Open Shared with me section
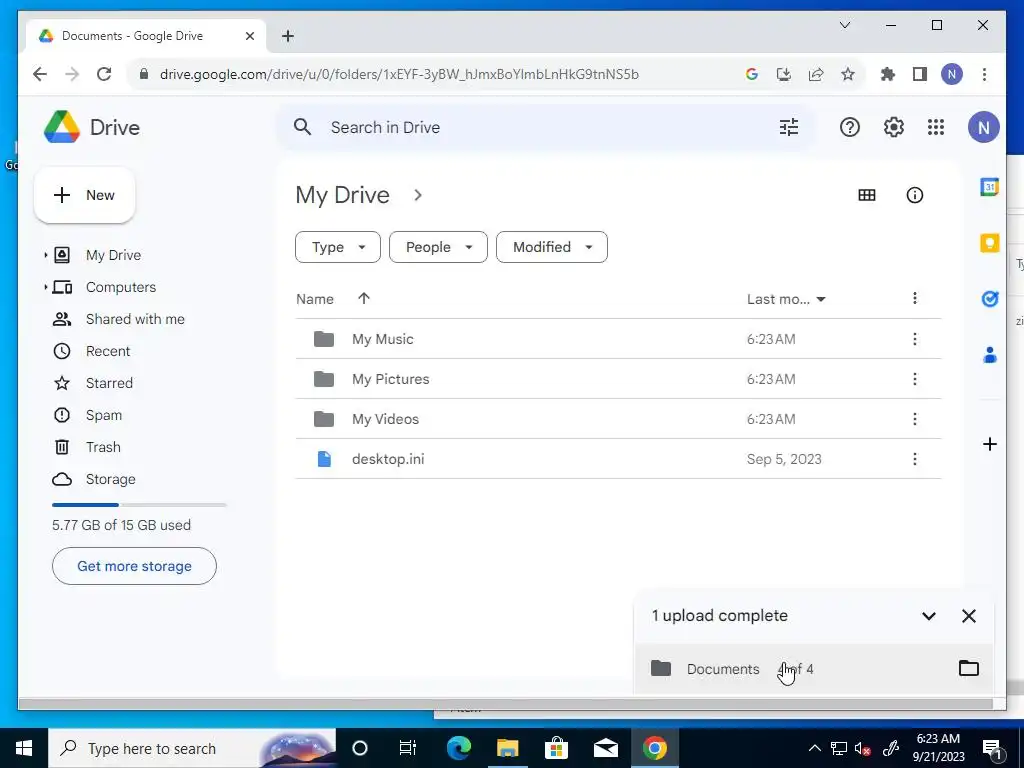Image resolution: width=1024 pixels, height=768 pixels. click(135, 319)
